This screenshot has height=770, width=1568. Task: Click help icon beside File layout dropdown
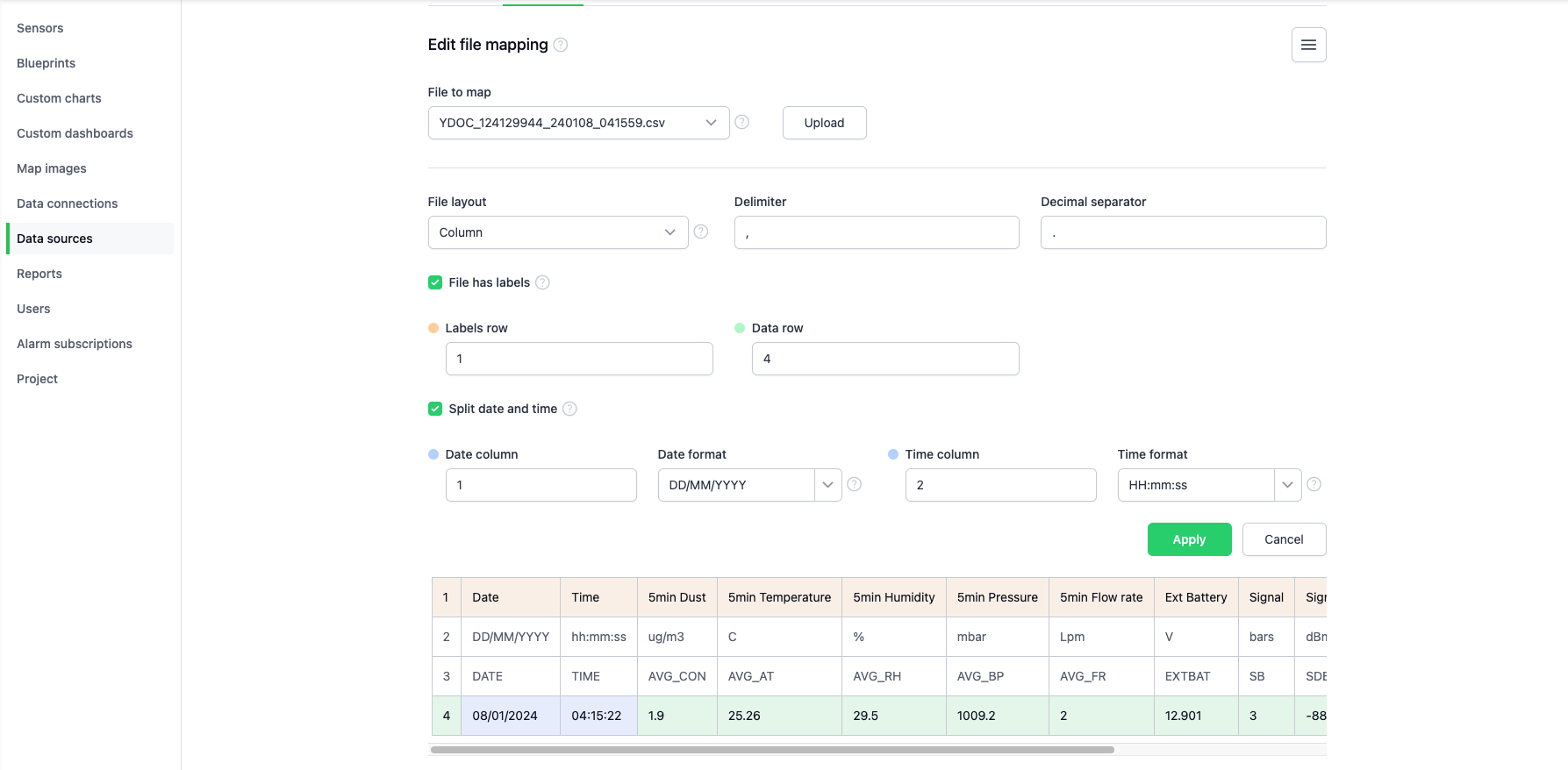point(701,232)
